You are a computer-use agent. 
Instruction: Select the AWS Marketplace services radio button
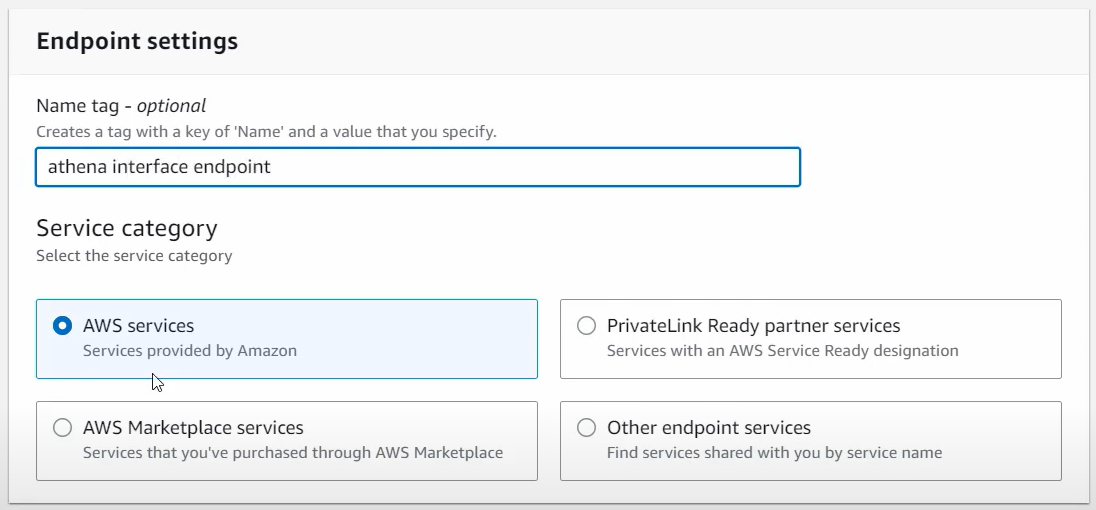click(62, 428)
